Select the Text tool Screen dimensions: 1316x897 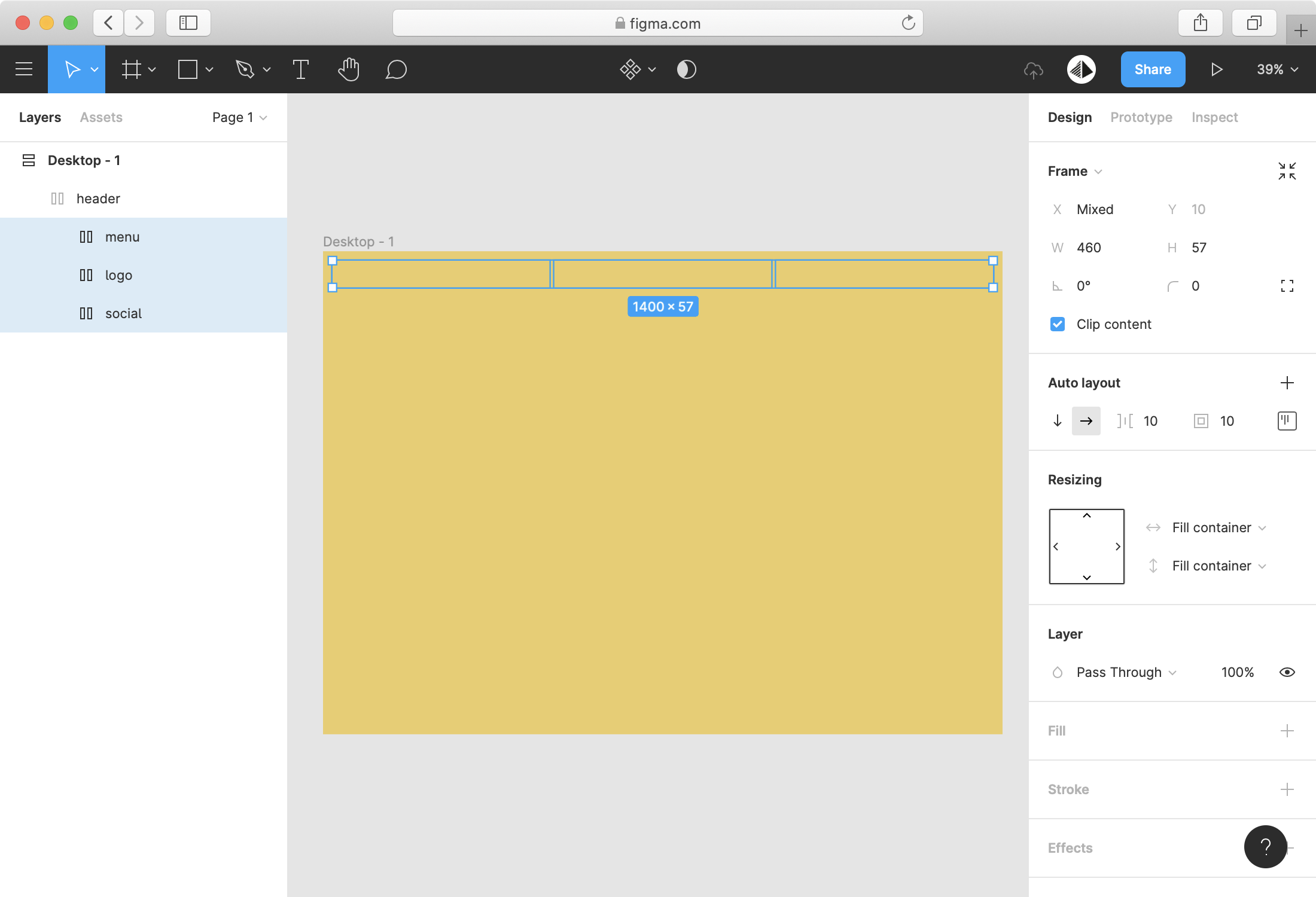(x=301, y=69)
